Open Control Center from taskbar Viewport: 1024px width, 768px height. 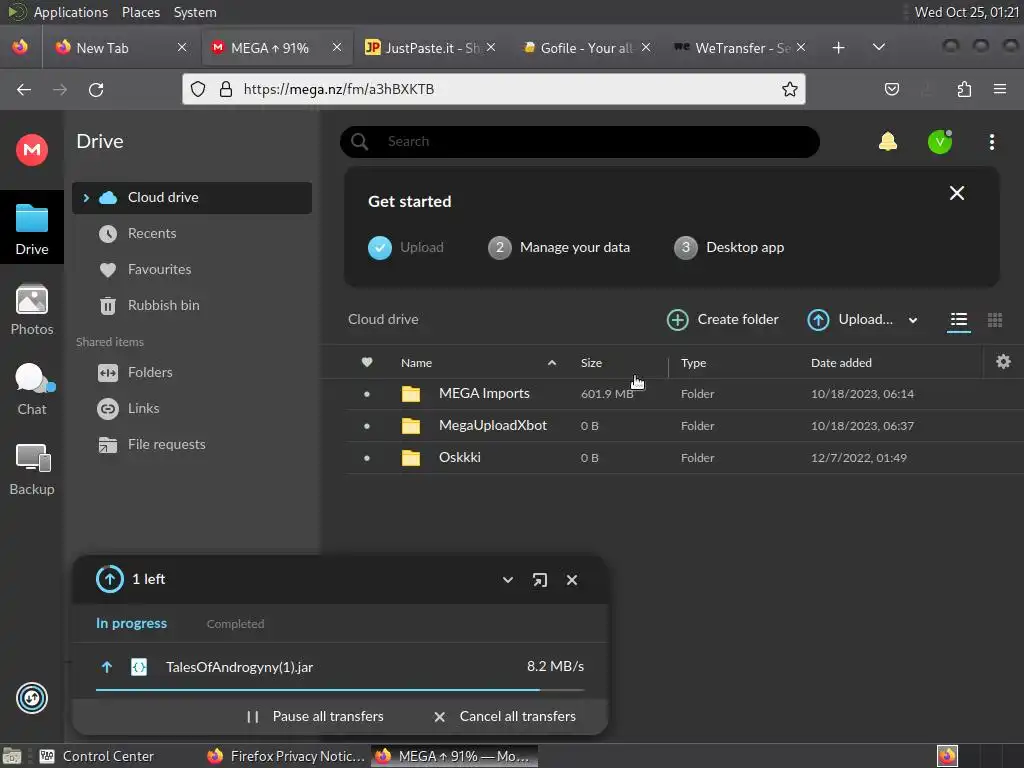click(x=98, y=756)
